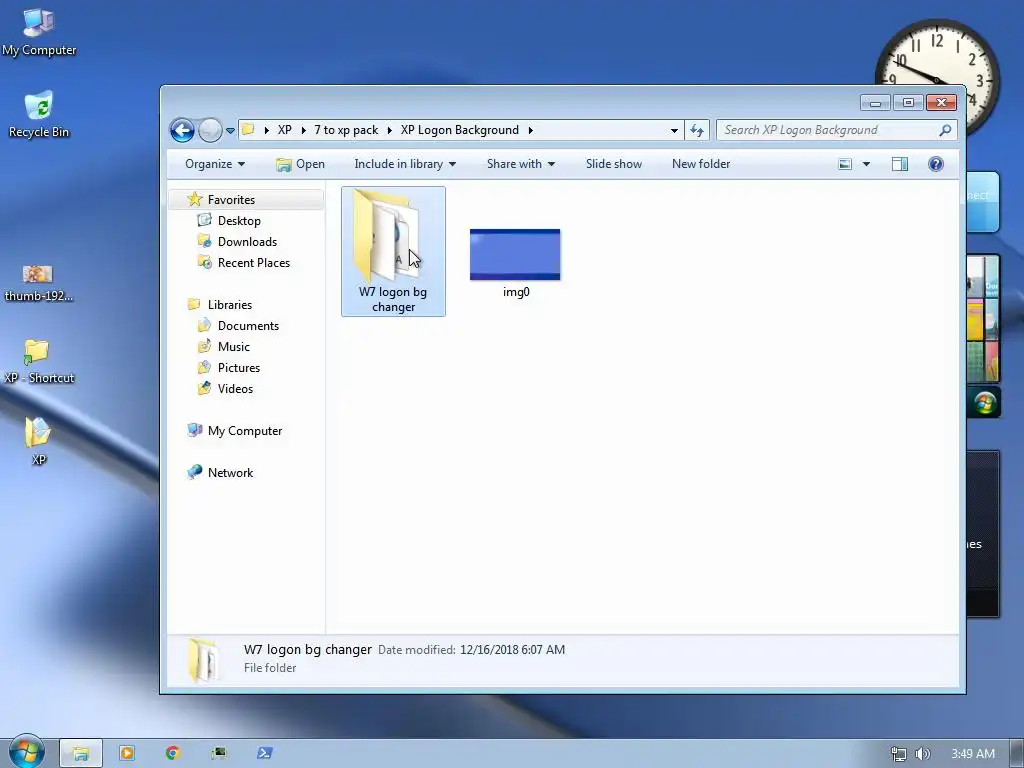Click Open in the command bar
The width and height of the screenshot is (1024, 768).
click(x=300, y=164)
